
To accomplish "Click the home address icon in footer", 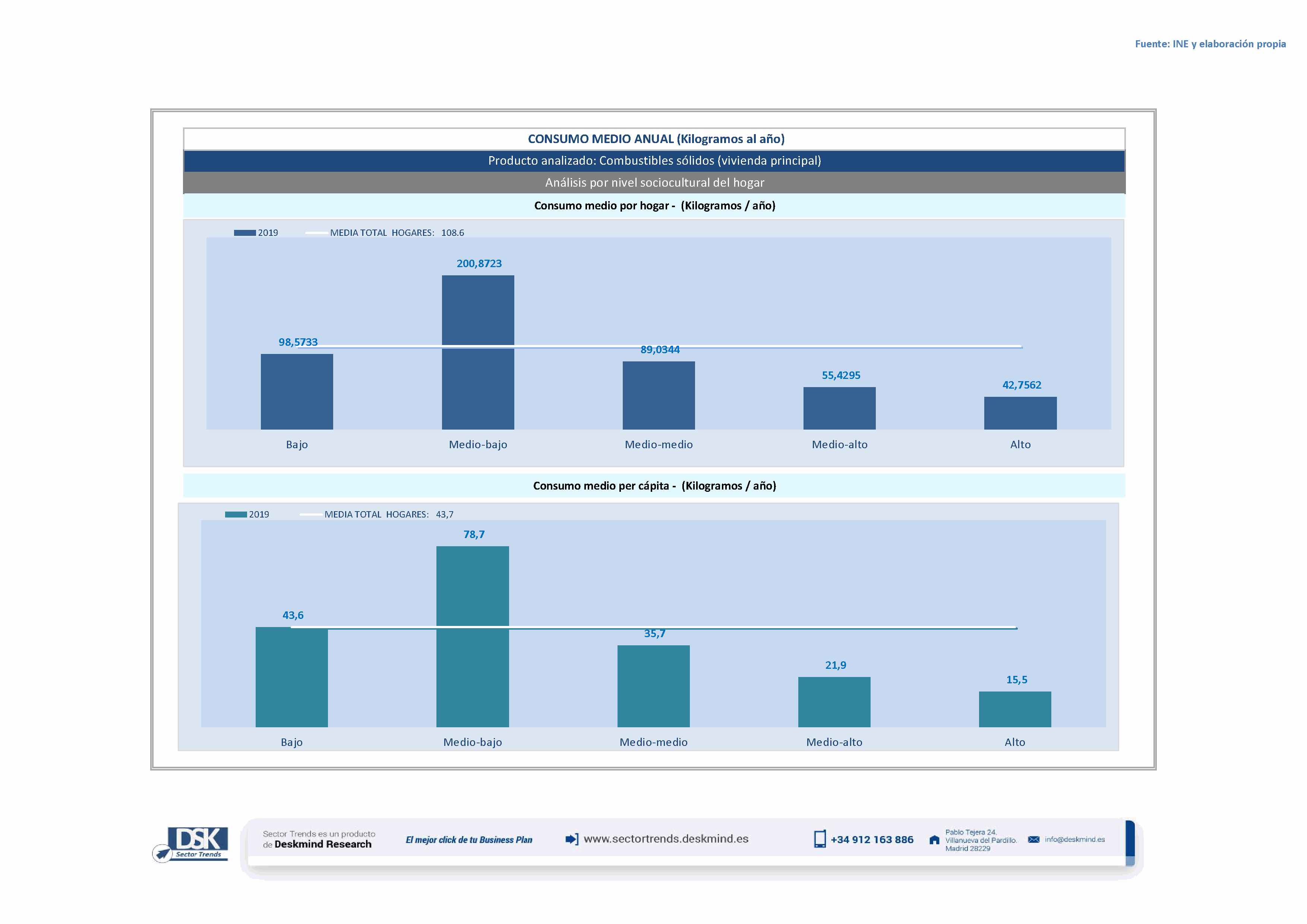I will tap(934, 840).
